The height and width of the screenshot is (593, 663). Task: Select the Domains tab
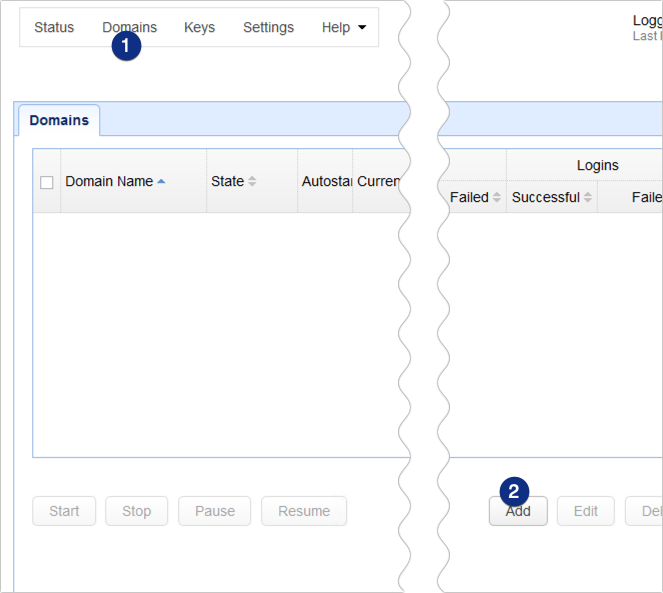[59, 120]
